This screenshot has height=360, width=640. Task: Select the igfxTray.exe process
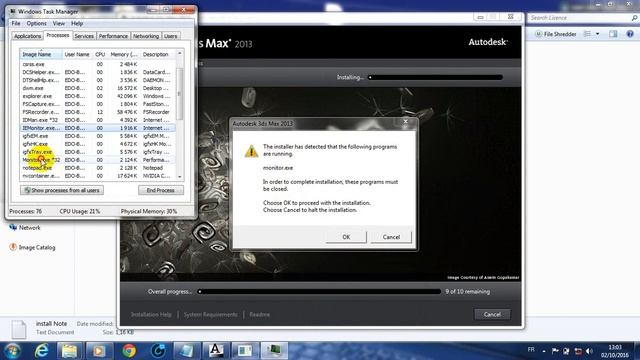98,152
